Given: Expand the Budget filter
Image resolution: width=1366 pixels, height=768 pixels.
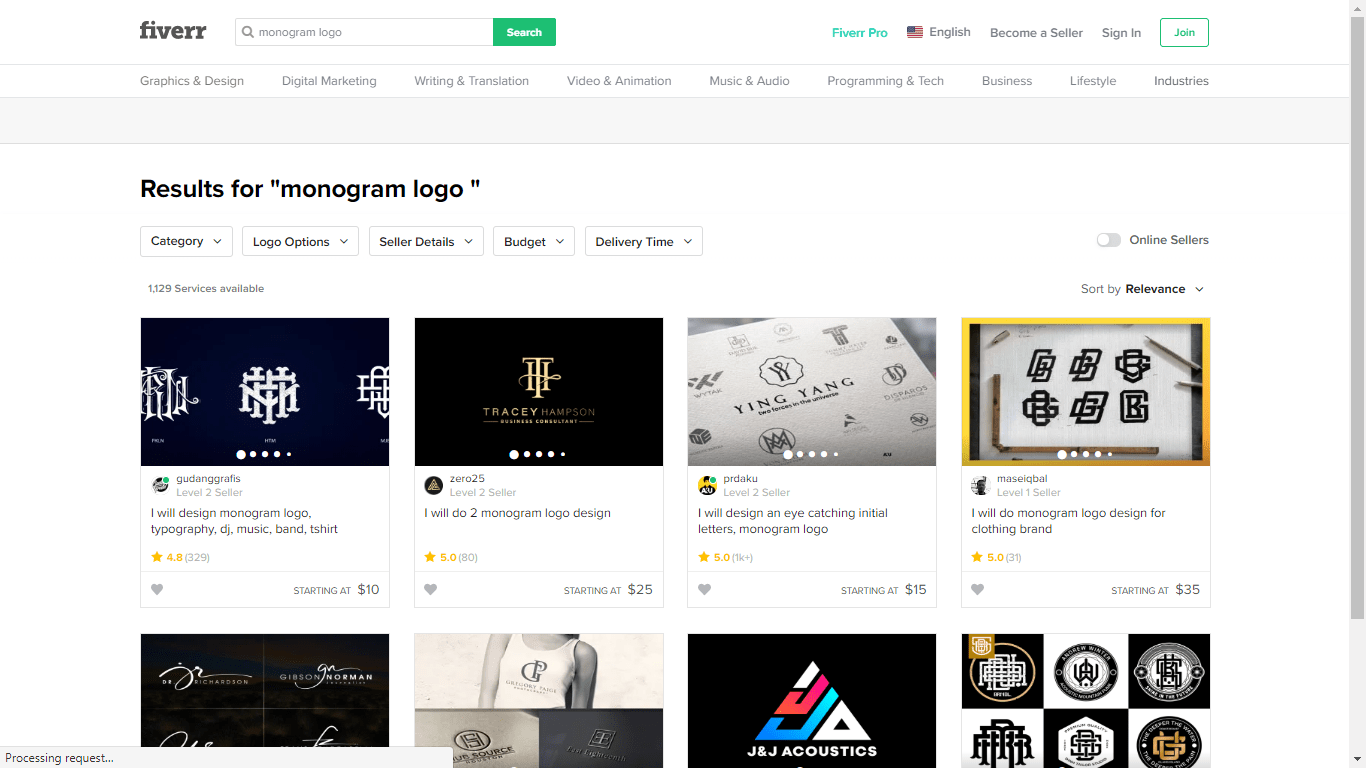Looking at the screenshot, I should pyautogui.click(x=534, y=241).
